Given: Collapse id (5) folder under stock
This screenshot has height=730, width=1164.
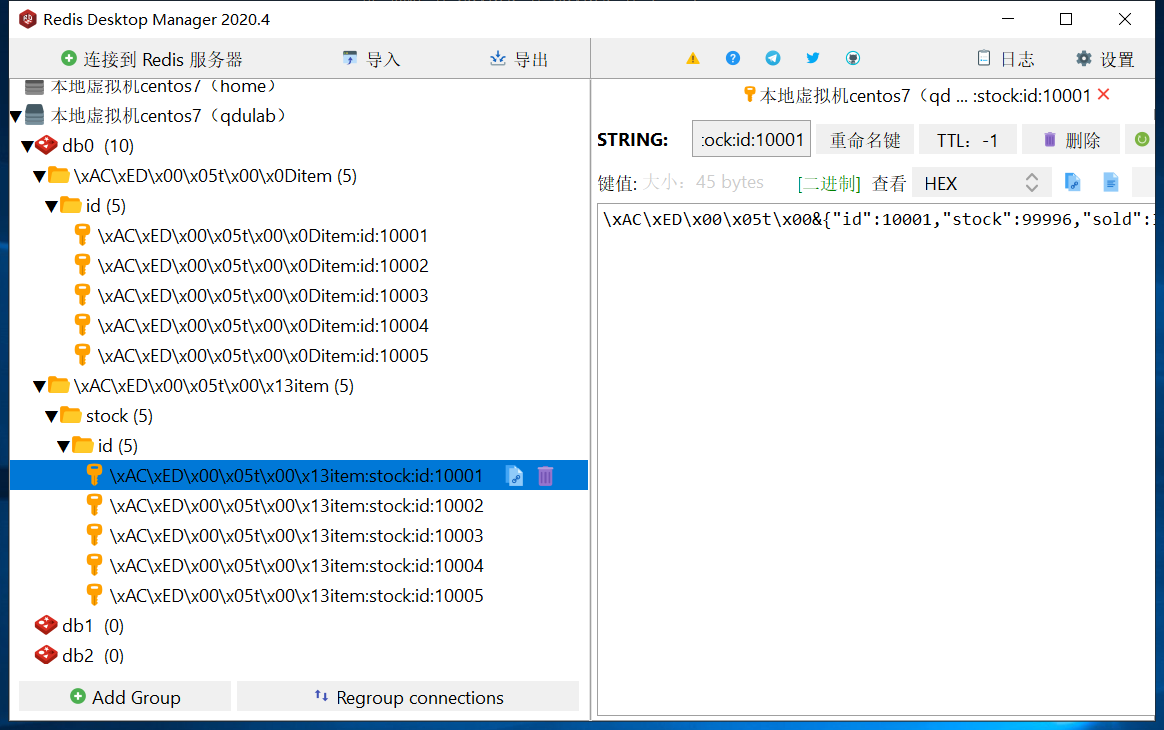Looking at the screenshot, I should click(63, 446).
